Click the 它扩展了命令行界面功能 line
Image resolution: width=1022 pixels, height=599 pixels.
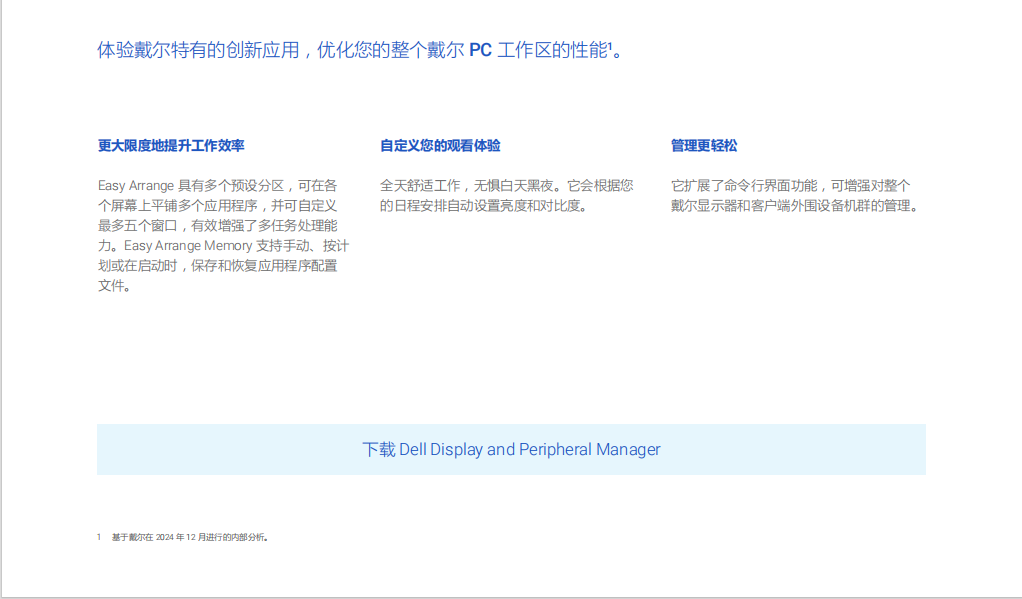[790, 186]
